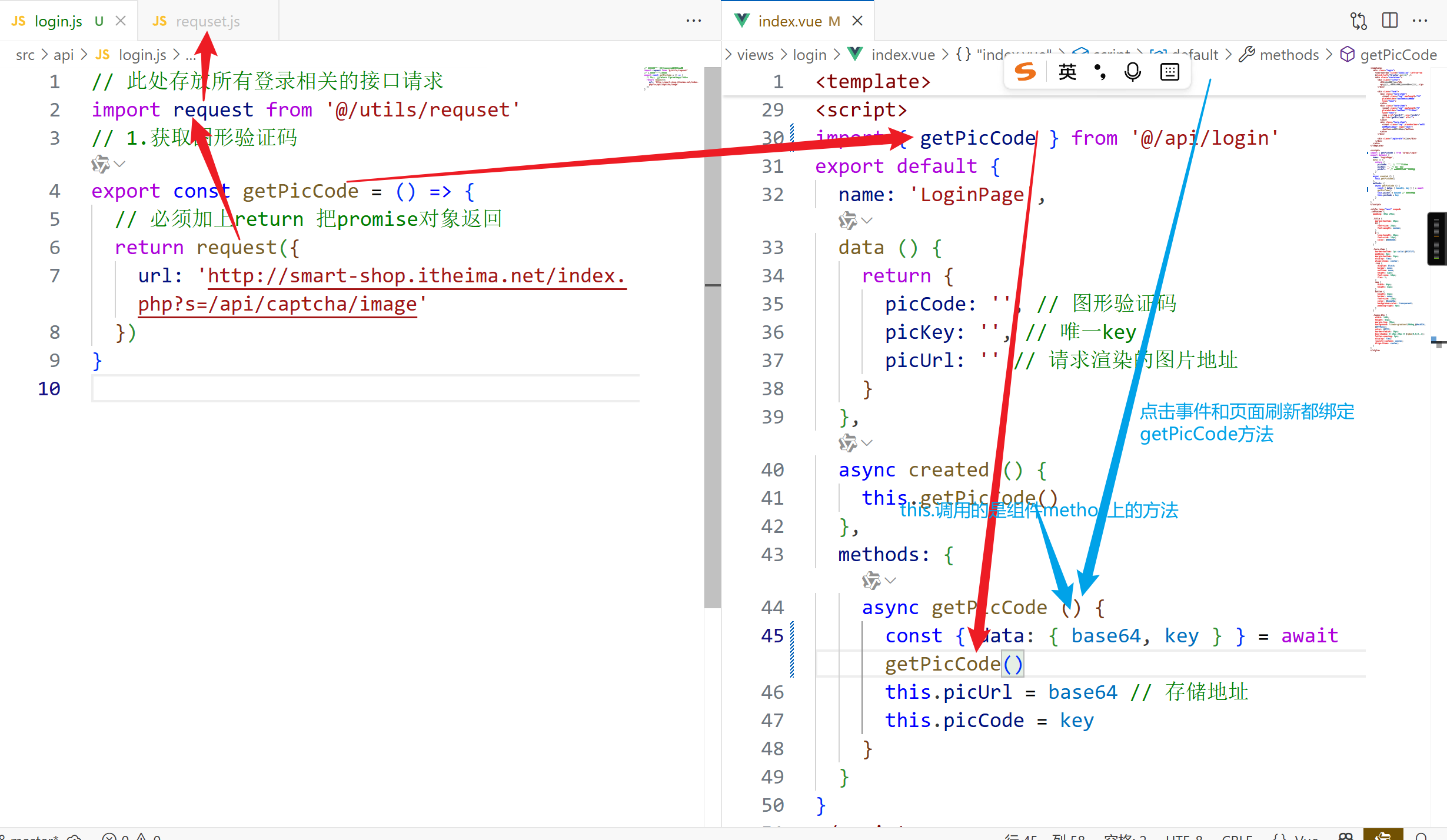
Task: Expand AI codelens chevron above data()
Action: tap(867, 221)
